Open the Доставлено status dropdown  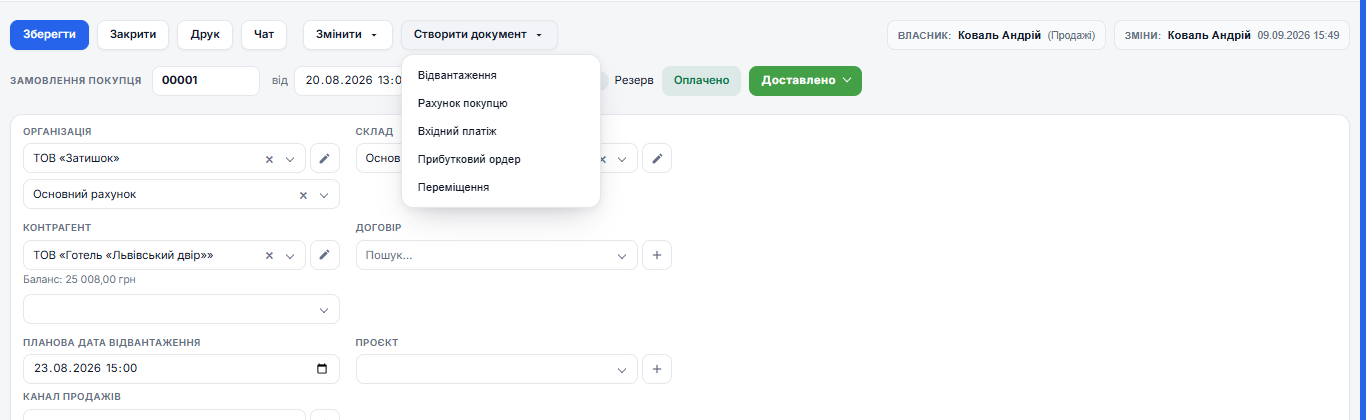805,81
